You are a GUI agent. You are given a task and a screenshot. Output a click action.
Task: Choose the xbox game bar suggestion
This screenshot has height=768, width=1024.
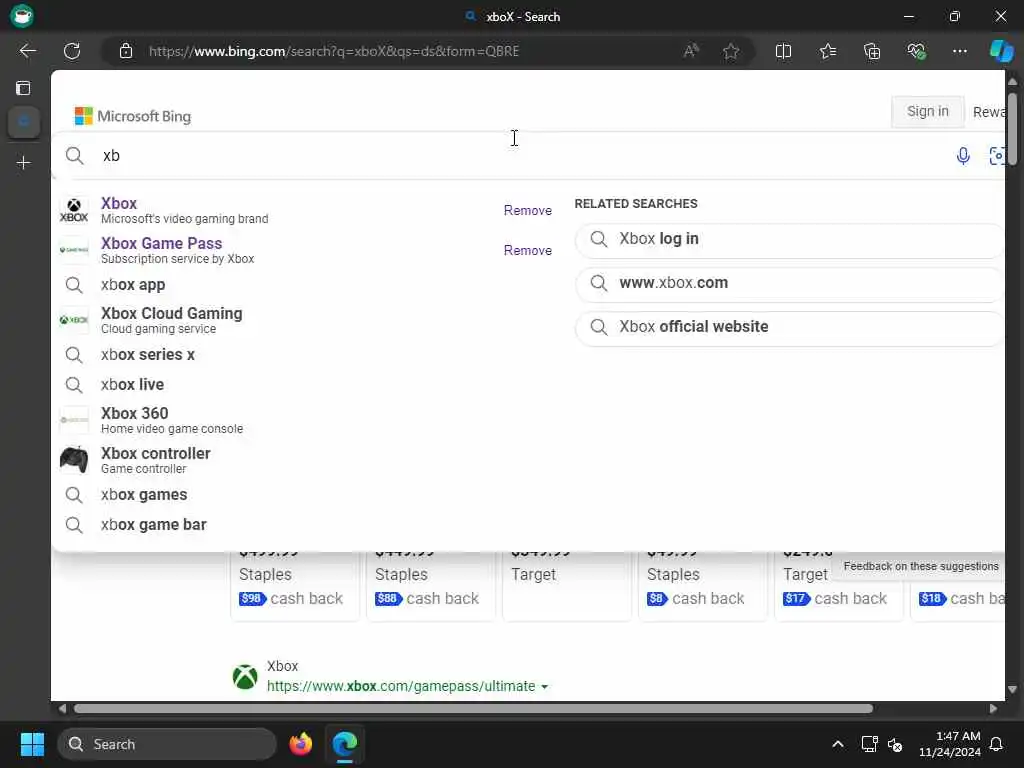pos(306,525)
